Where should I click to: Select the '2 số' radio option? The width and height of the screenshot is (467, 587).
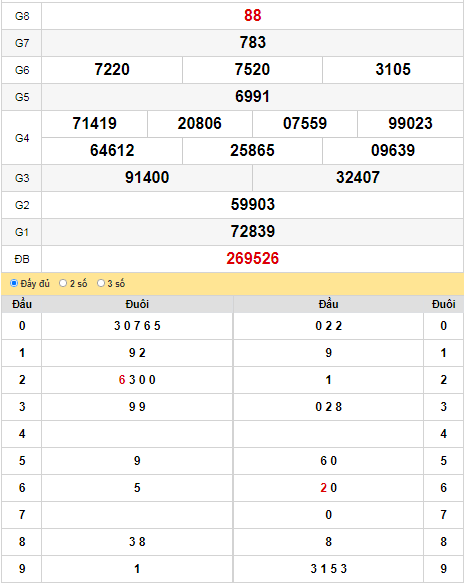tap(63, 283)
